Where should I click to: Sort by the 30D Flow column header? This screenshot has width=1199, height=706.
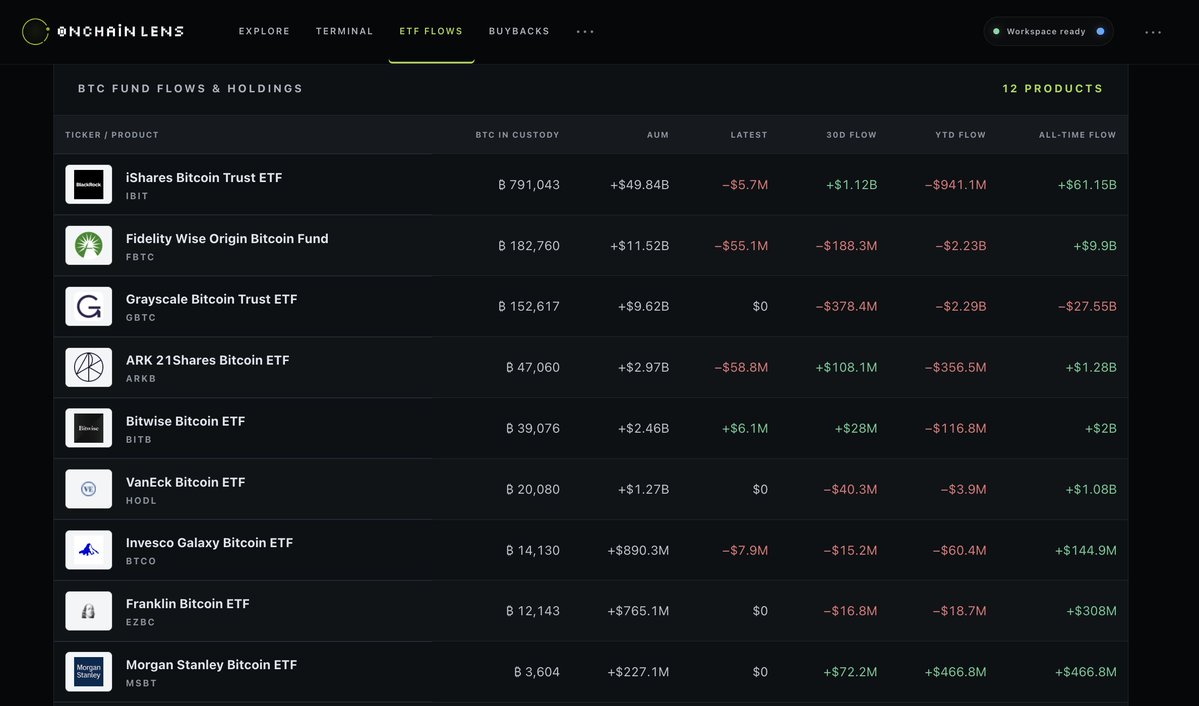(851, 135)
